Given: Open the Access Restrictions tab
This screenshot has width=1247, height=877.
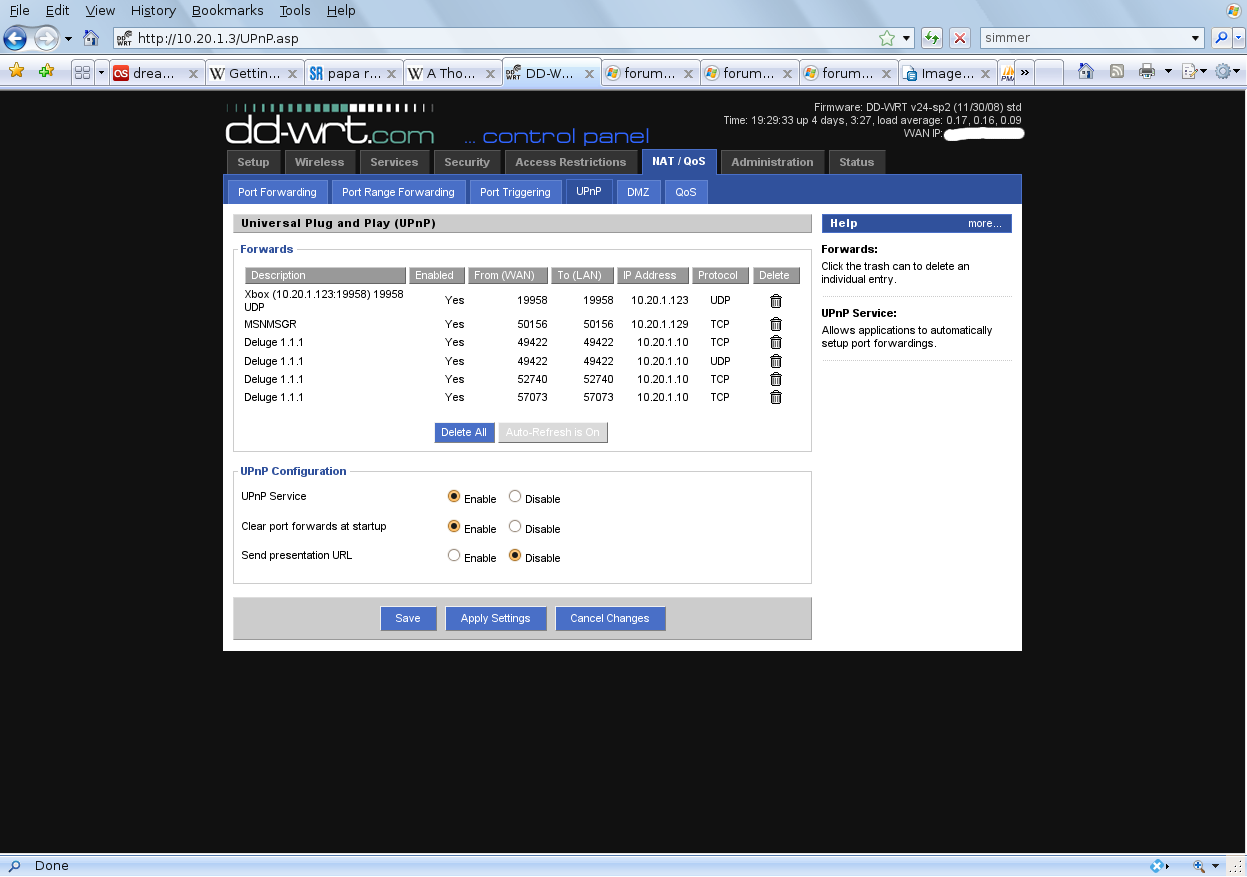Looking at the screenshot, I should click(570, 162).
